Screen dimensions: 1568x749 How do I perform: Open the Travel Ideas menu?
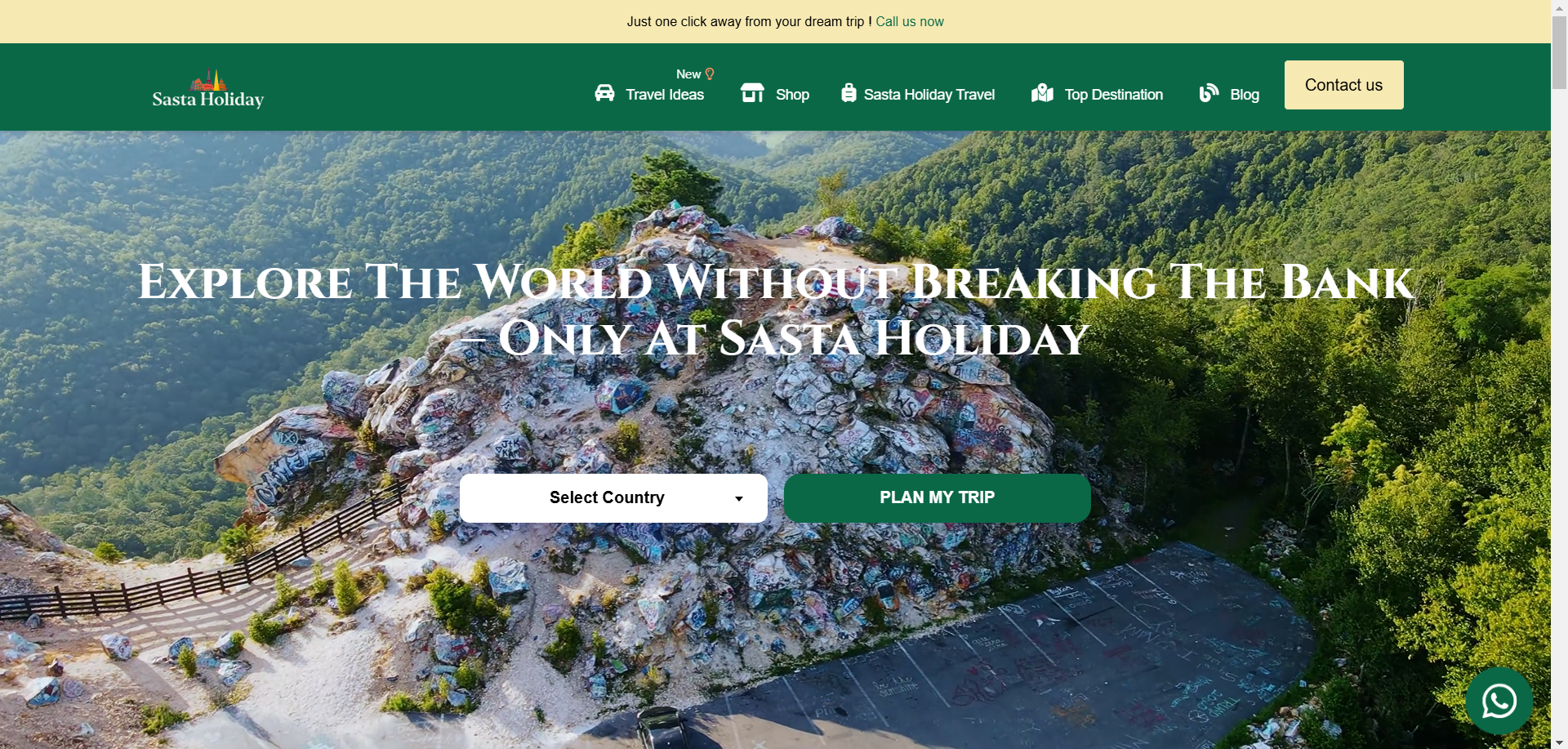click(x=665, y=95)
